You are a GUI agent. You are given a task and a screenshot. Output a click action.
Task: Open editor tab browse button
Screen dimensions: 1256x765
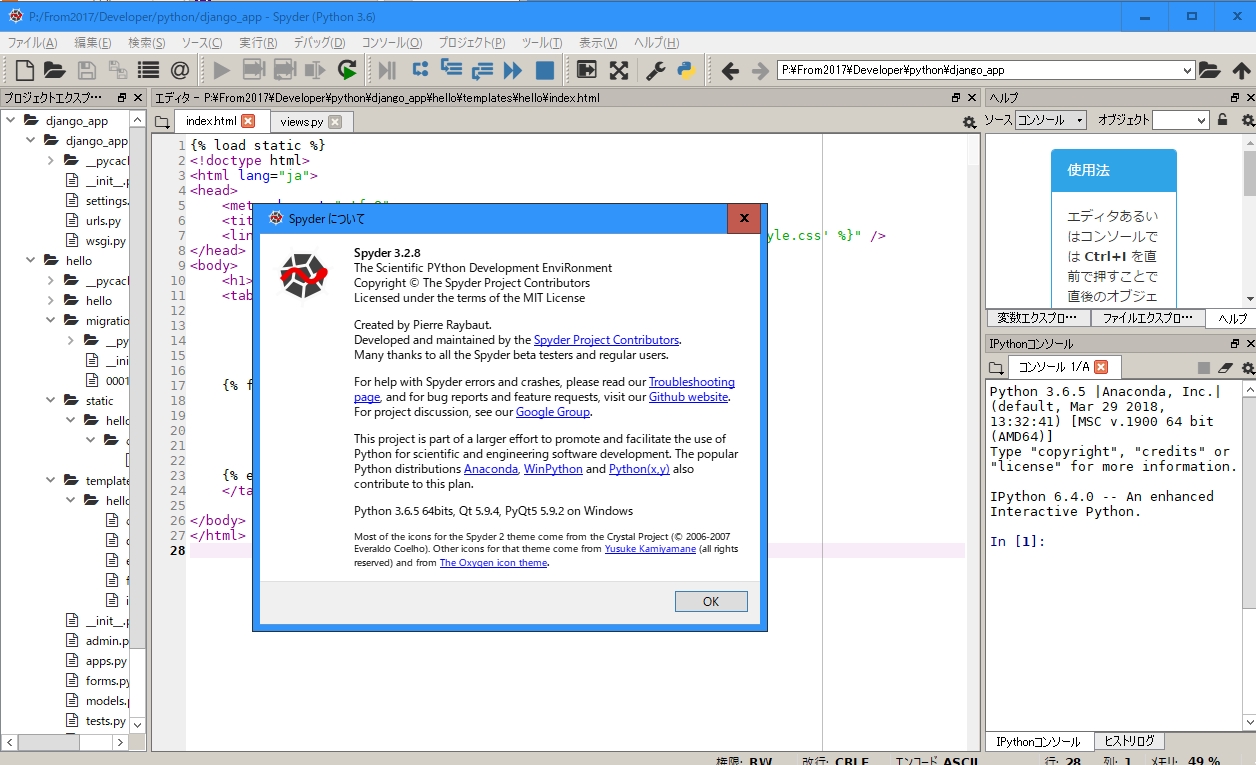pyautogui.click(x=162, y=122)
